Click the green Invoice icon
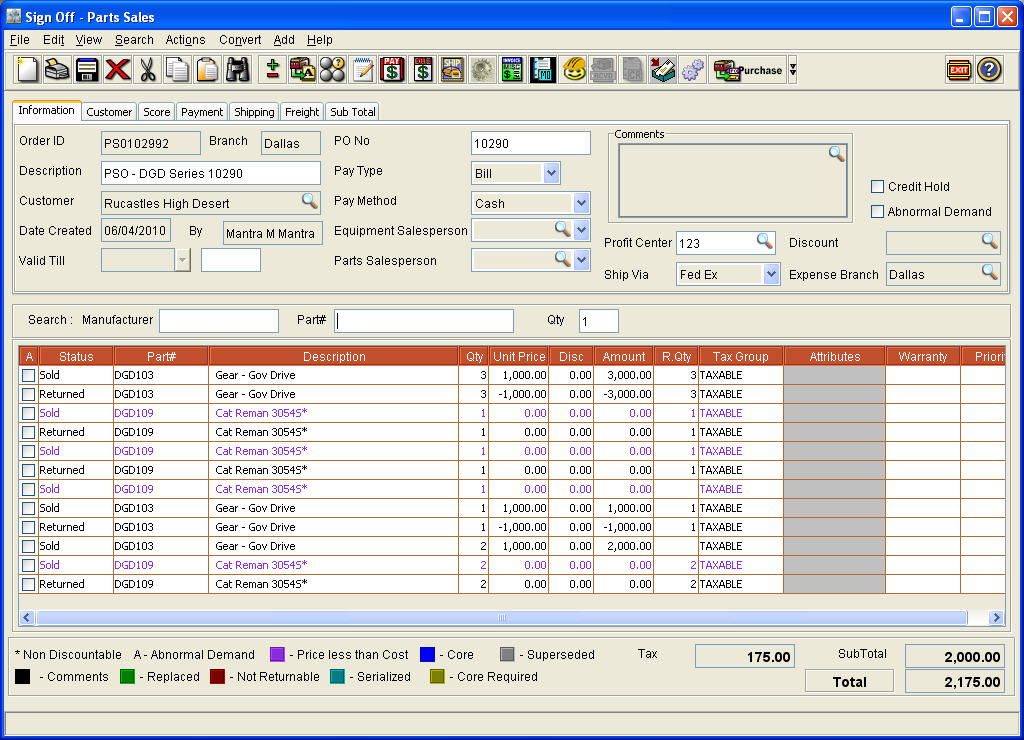This screenshot has width=1024, height=740. 512,69
